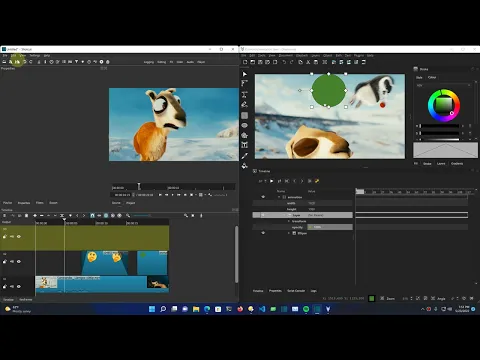The width and height of the screenshot is (480, 360).
Task: Pick the eyedropper color picker tool
Action: coord(244,156)
